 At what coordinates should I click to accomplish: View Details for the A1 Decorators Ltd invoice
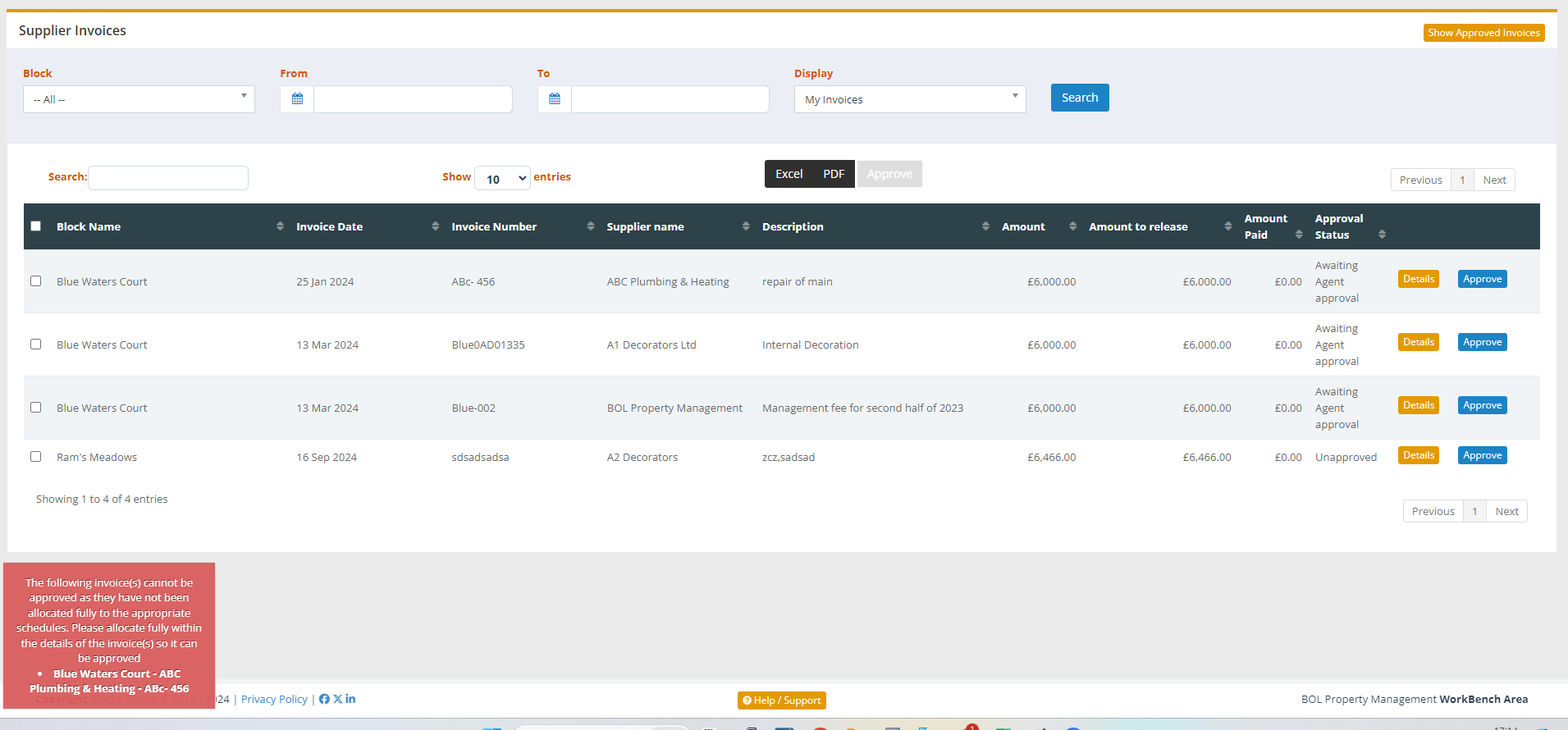pos(1418,342)
